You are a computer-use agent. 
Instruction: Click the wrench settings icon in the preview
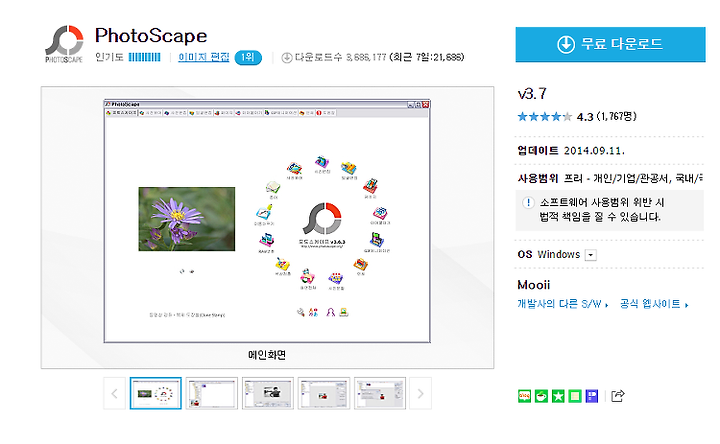(x=301, y=313)
